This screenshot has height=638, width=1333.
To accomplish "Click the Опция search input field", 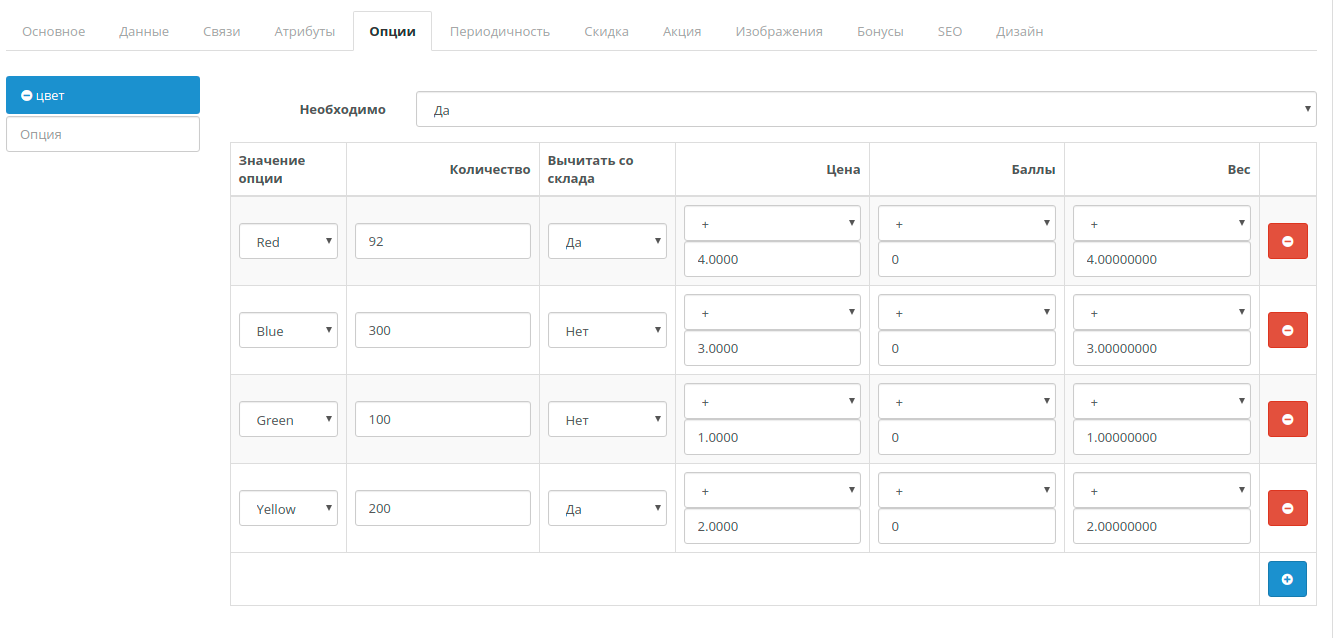I will 103,134.
